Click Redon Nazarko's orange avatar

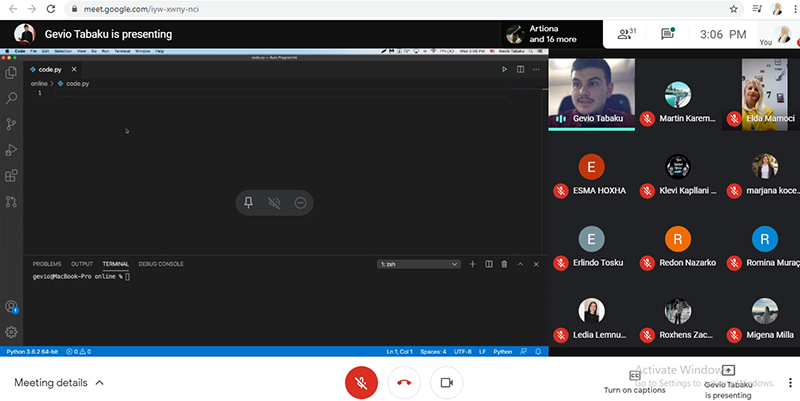pos(677,239)
